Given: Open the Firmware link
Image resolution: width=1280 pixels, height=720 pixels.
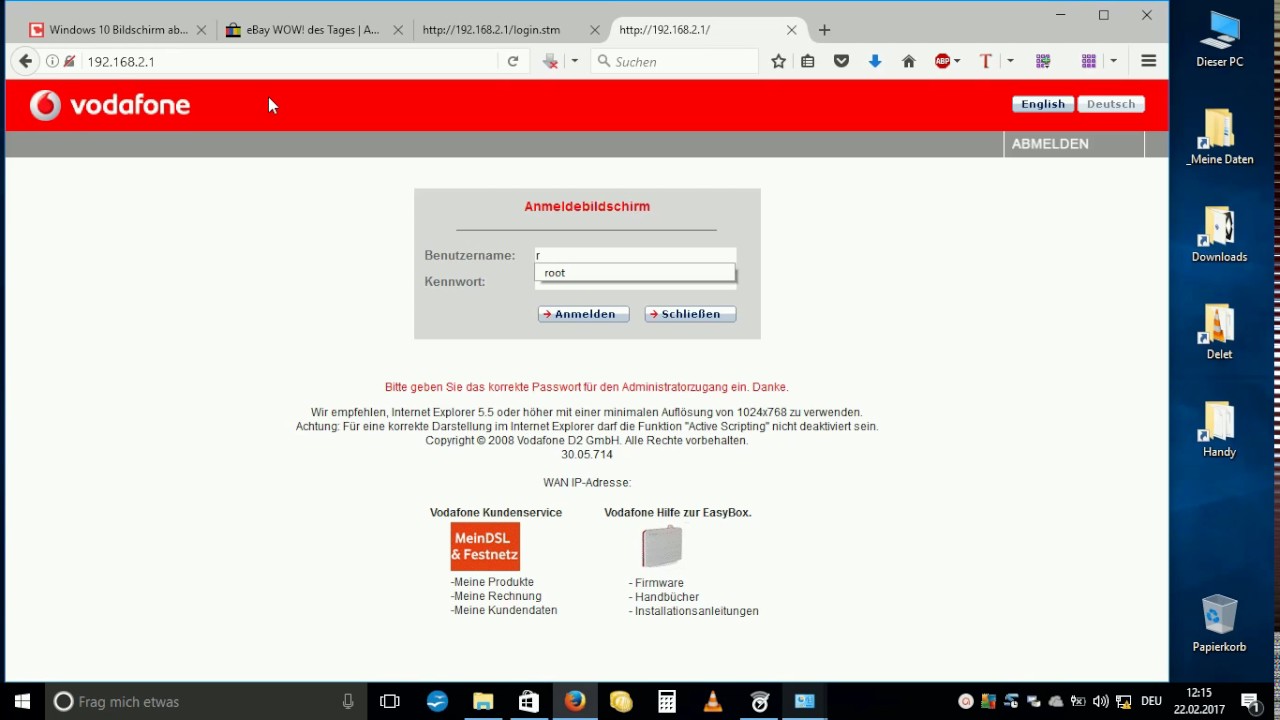Looking at the screenshot, I should (659, 583).
